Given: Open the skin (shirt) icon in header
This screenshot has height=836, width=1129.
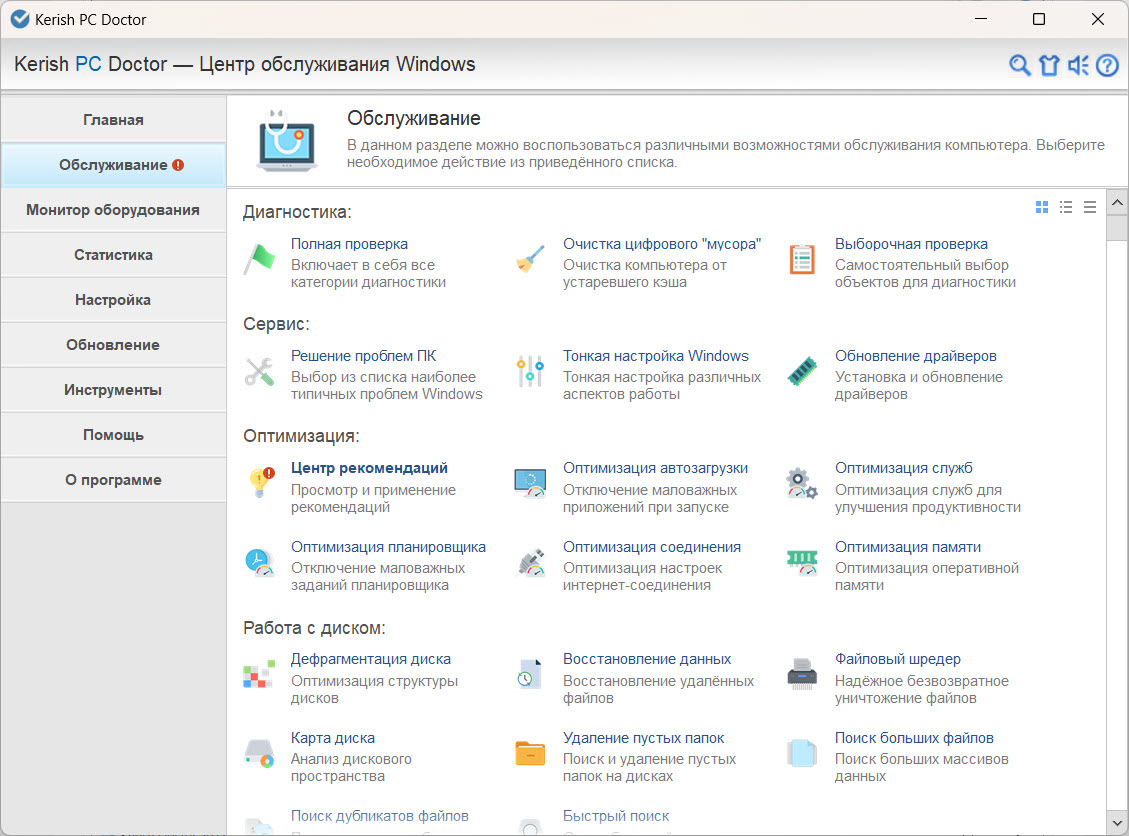Looking at the screenshot, I should coord(1048,66).
